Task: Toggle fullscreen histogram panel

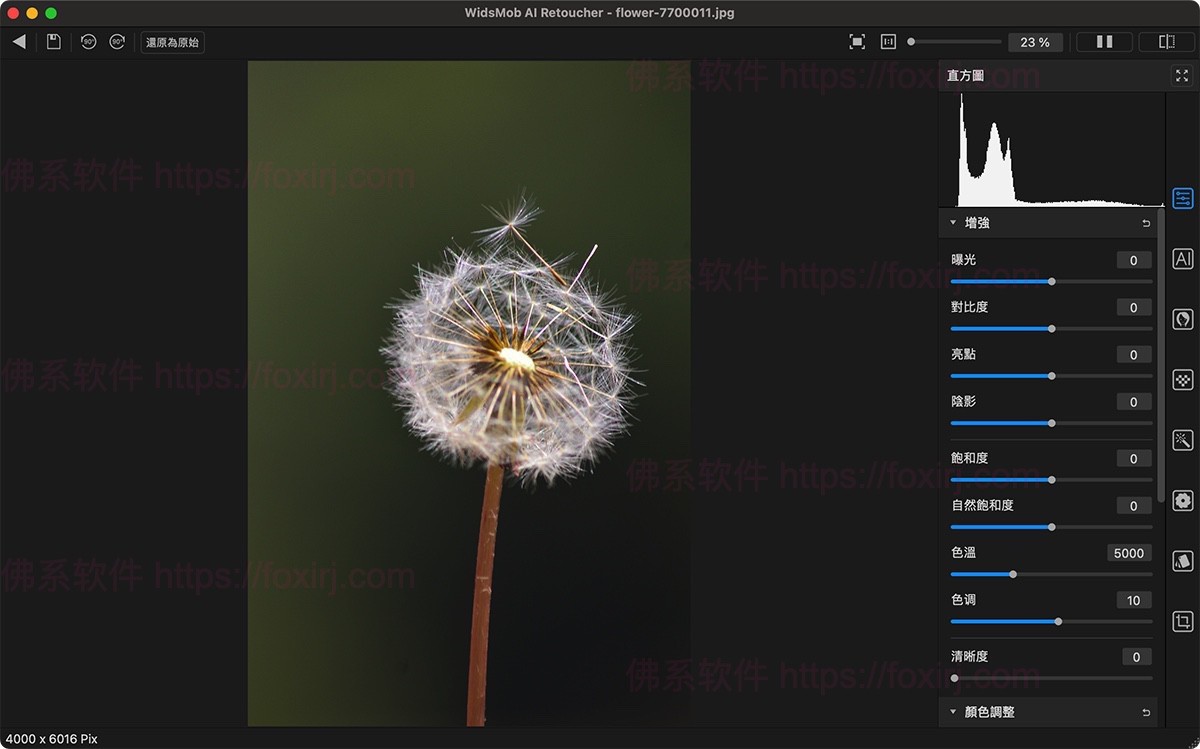Action: coord(1182,76)
